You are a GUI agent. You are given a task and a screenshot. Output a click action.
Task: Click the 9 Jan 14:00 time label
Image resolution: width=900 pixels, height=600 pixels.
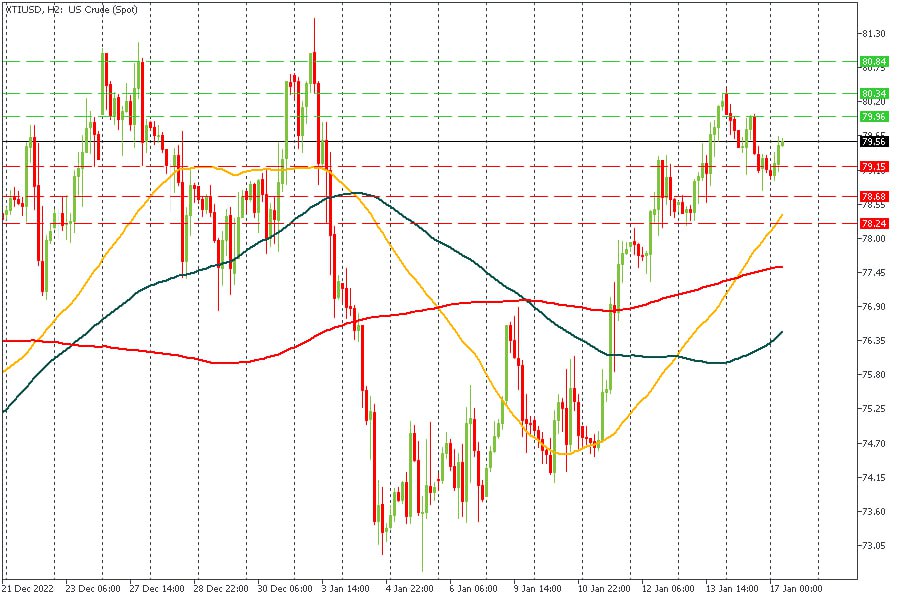pos(537,589)
